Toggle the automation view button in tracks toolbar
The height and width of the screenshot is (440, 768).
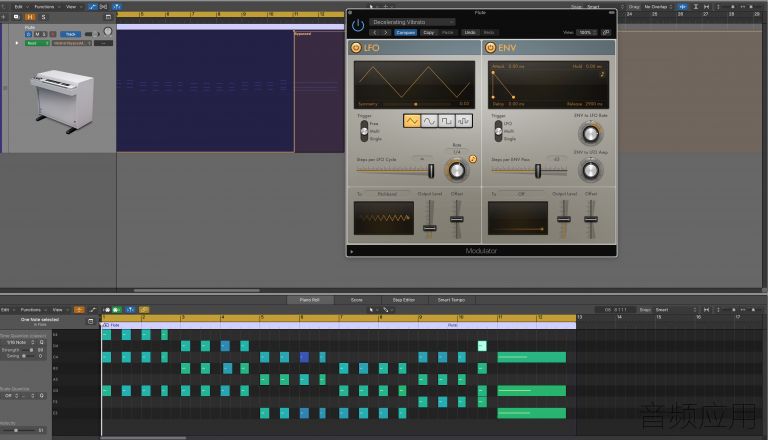pos(93,6)
